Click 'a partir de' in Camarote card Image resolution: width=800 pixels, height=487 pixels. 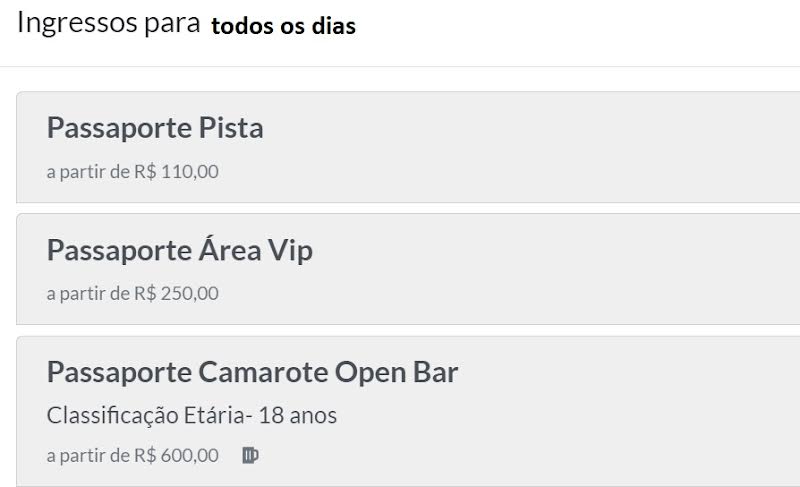point(88,455)
